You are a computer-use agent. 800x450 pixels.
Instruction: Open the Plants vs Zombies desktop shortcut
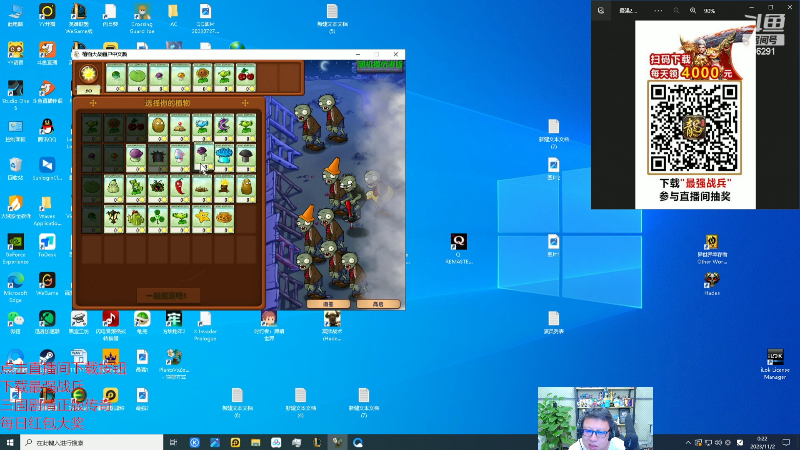(173, 364)
